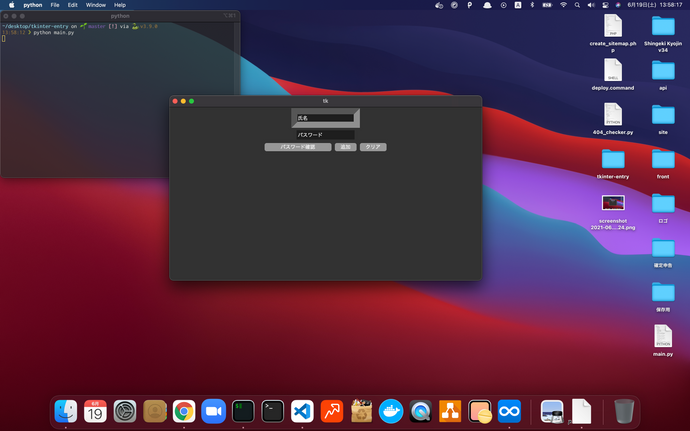Click the クリア clear button
Image resolution: width=690 pixels, height=431 pixels.
tap(373, 147)
